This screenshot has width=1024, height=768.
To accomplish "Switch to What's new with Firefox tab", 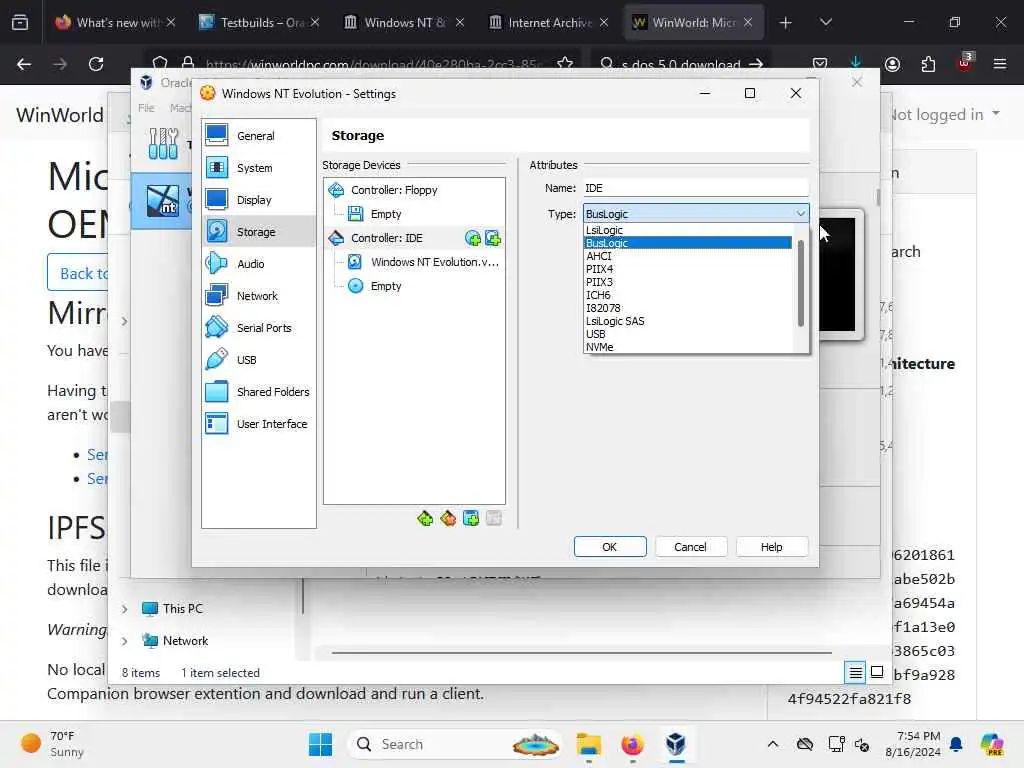I will coord(115,22).
